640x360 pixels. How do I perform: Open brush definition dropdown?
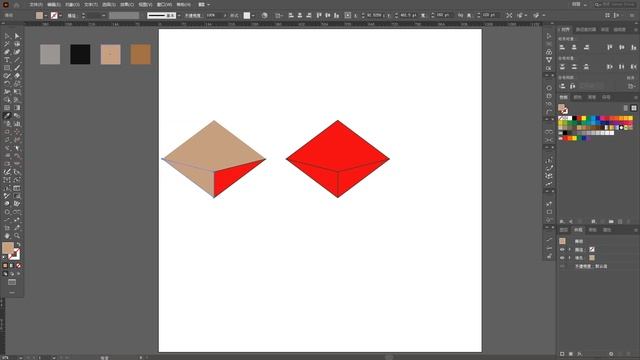tap(179, 16)
